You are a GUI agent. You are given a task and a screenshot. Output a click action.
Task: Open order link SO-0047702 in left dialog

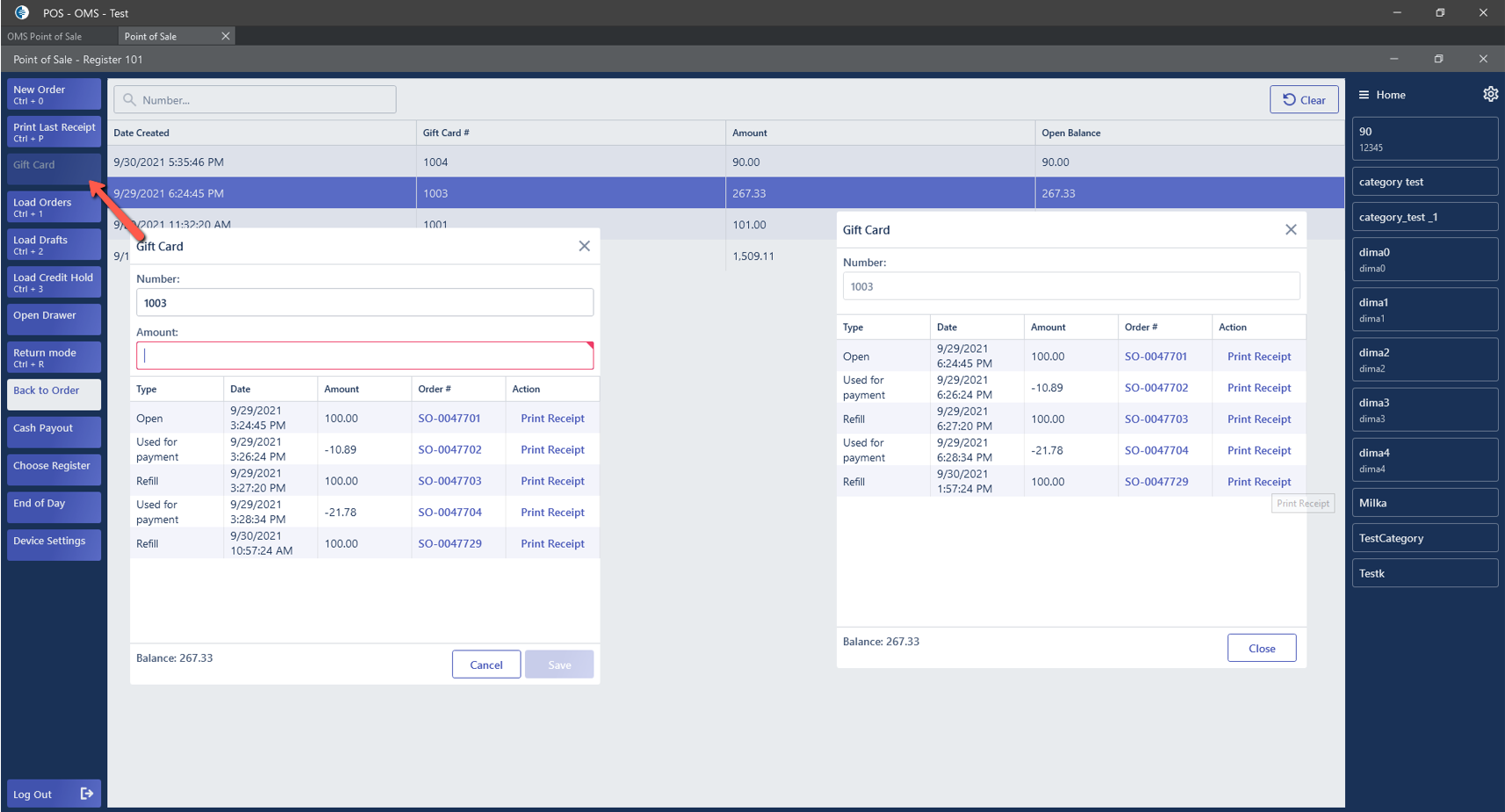click(450, 449)
